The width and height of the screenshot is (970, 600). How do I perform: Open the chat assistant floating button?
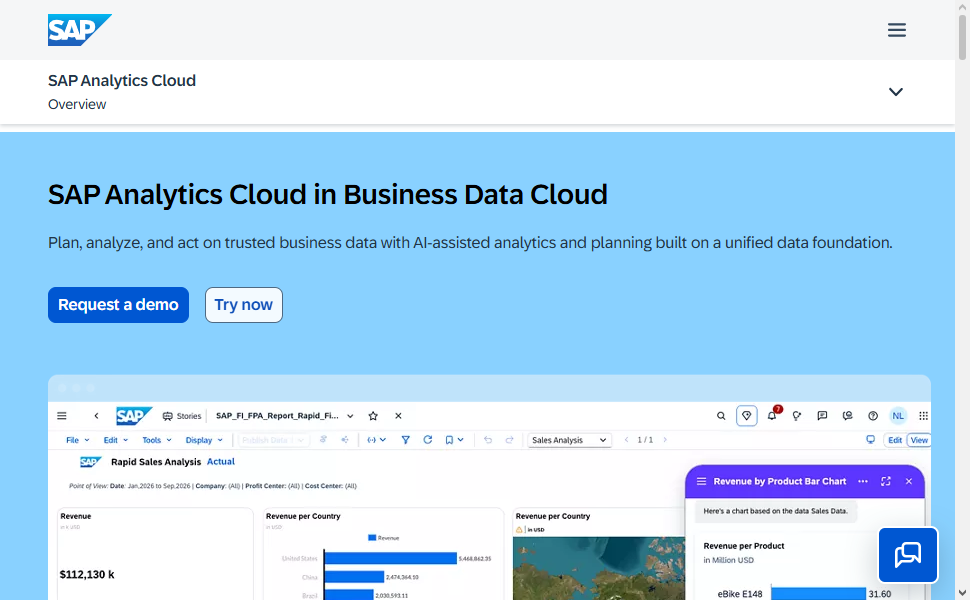pos(908,555)
